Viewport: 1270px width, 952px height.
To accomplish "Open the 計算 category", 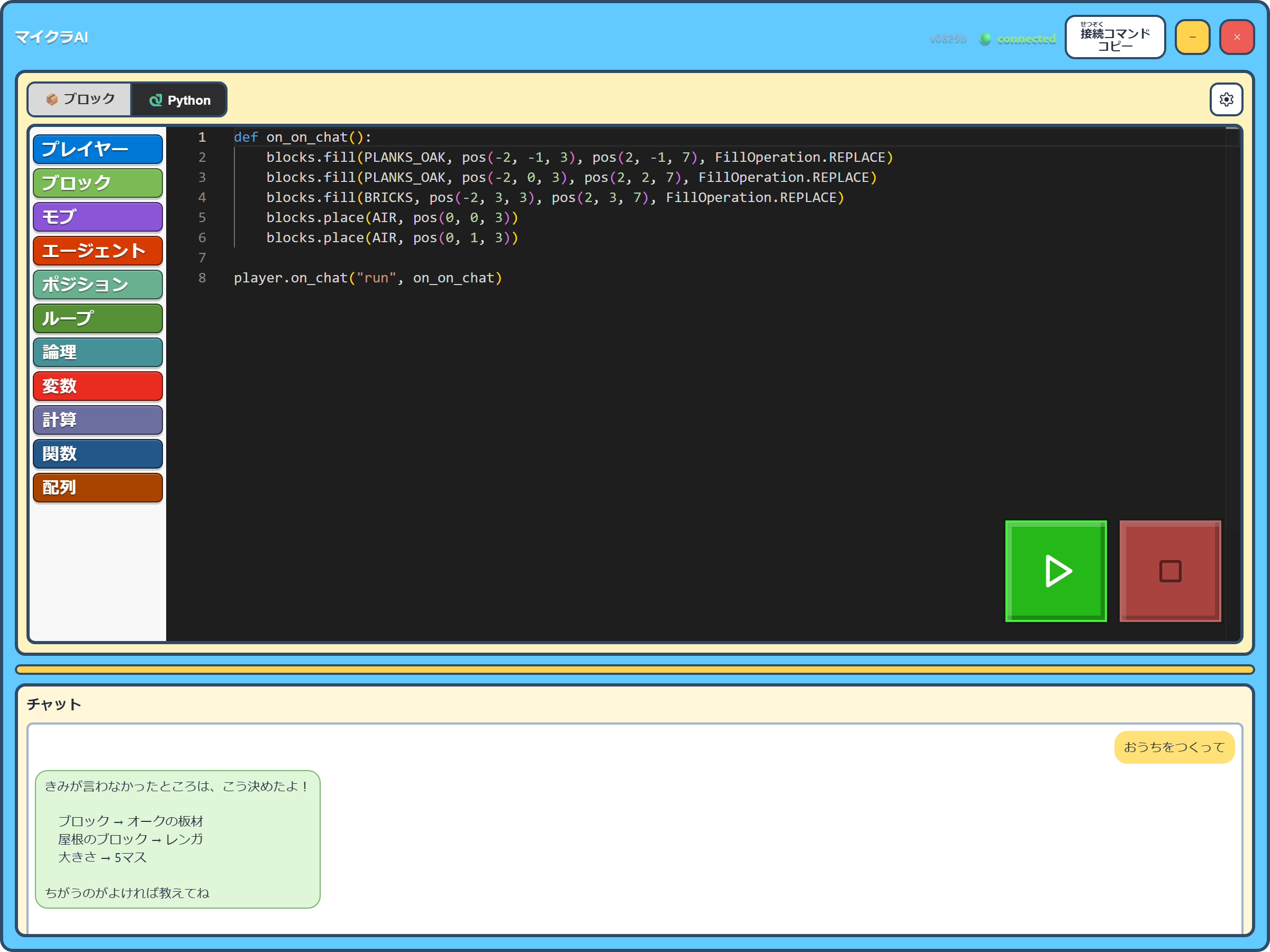I will (97, 420).
